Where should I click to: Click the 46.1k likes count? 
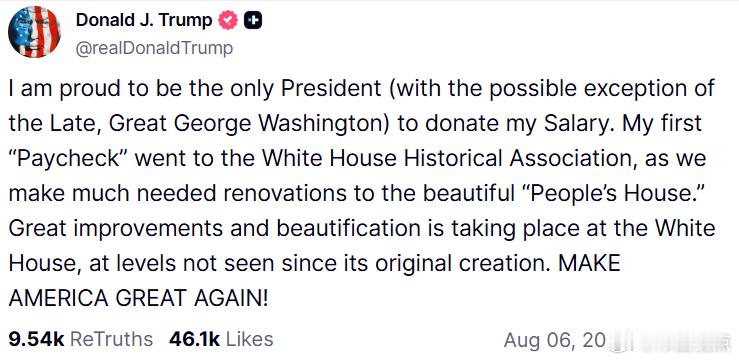click(195, 339)
